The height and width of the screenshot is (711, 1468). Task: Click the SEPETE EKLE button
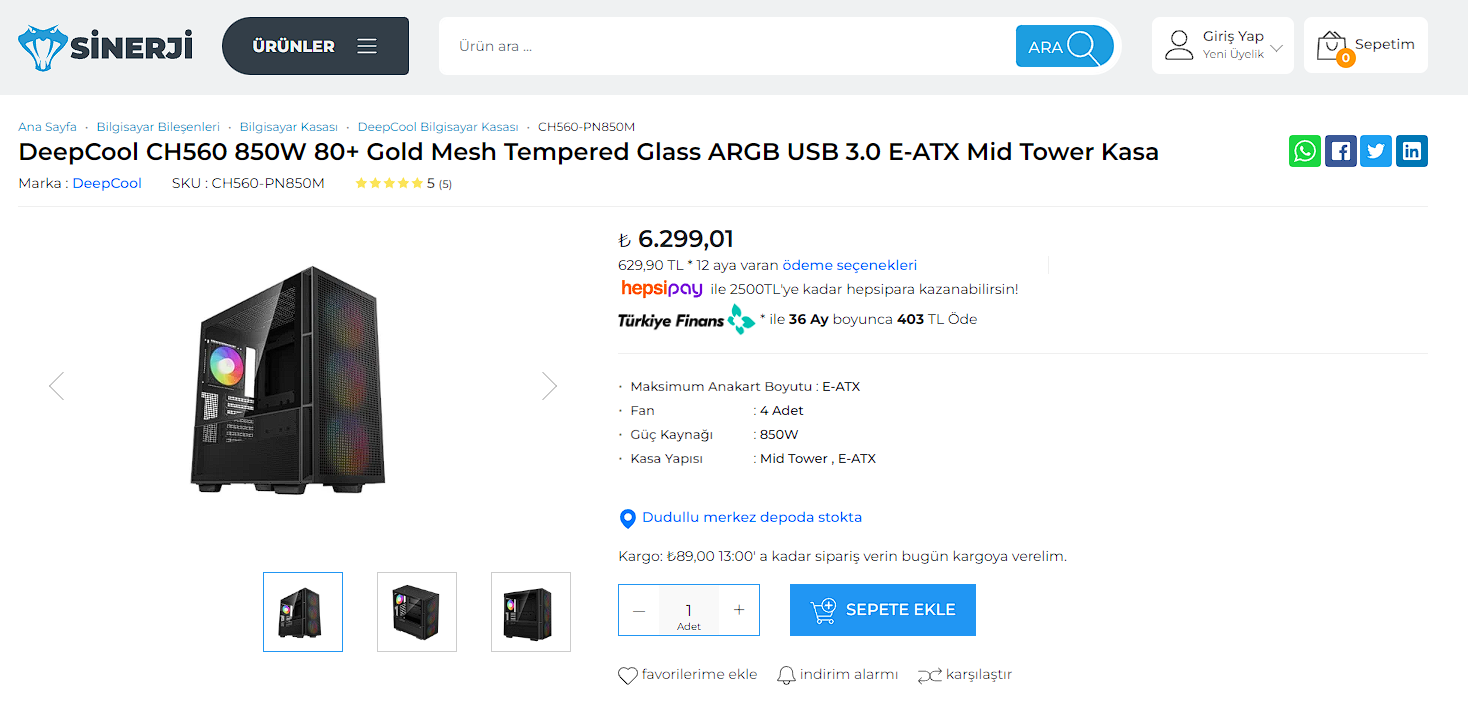click(x=882, y=610)
